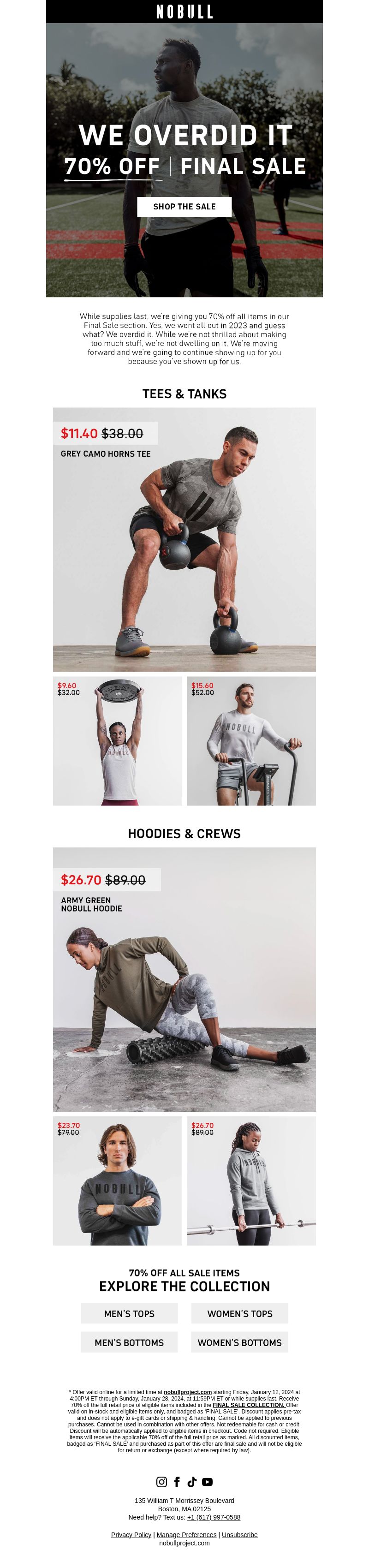Open the TikTok icon in footer

point(192,1482)
